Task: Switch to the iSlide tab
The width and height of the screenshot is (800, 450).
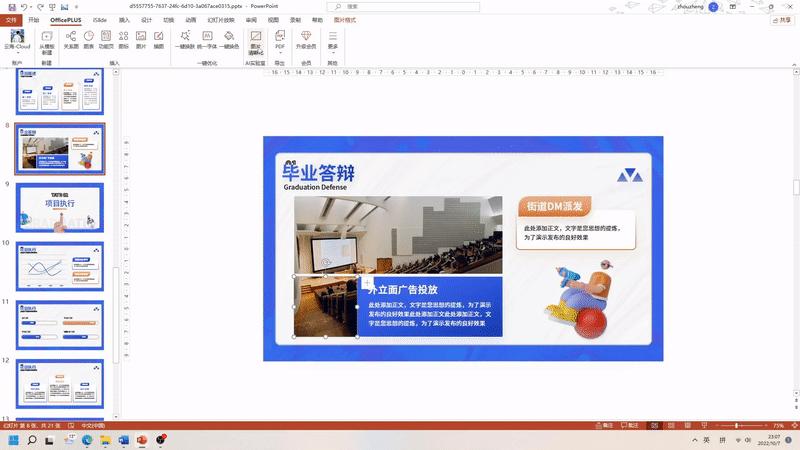Action: tap(100, 20)
